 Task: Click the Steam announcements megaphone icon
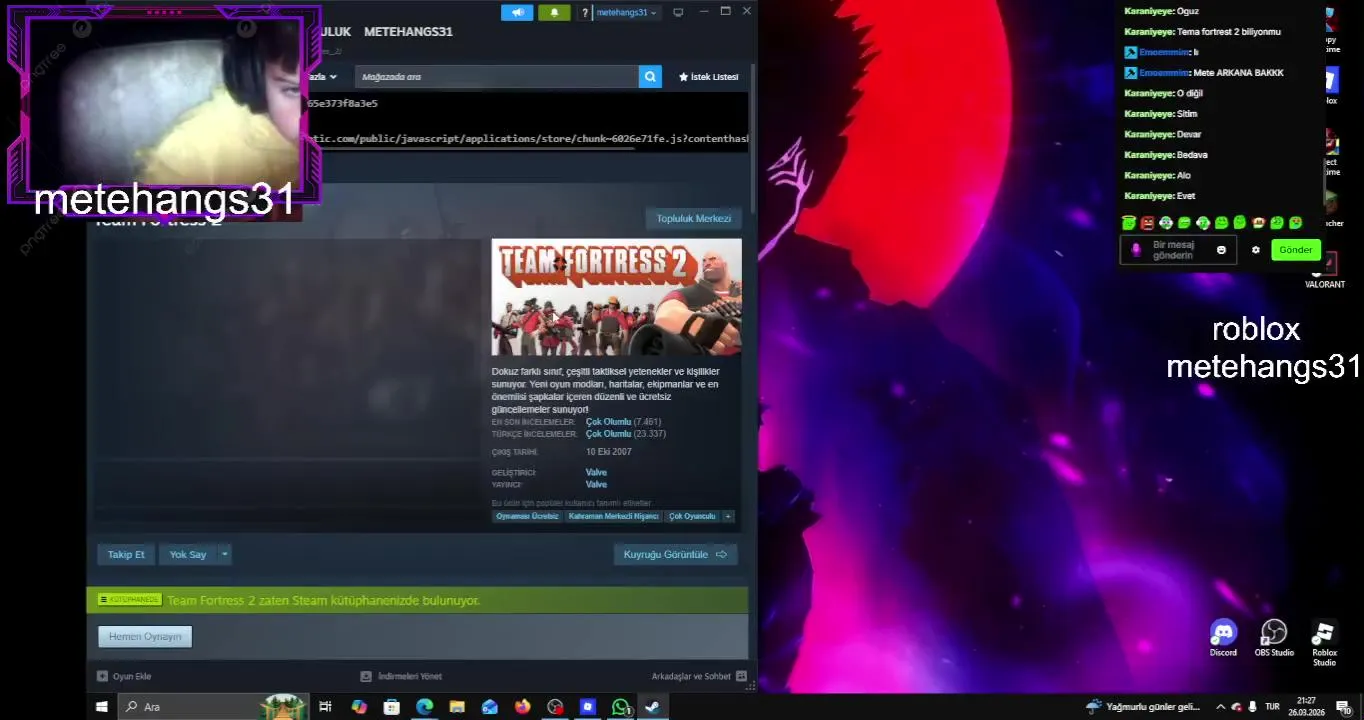[516, 12]
